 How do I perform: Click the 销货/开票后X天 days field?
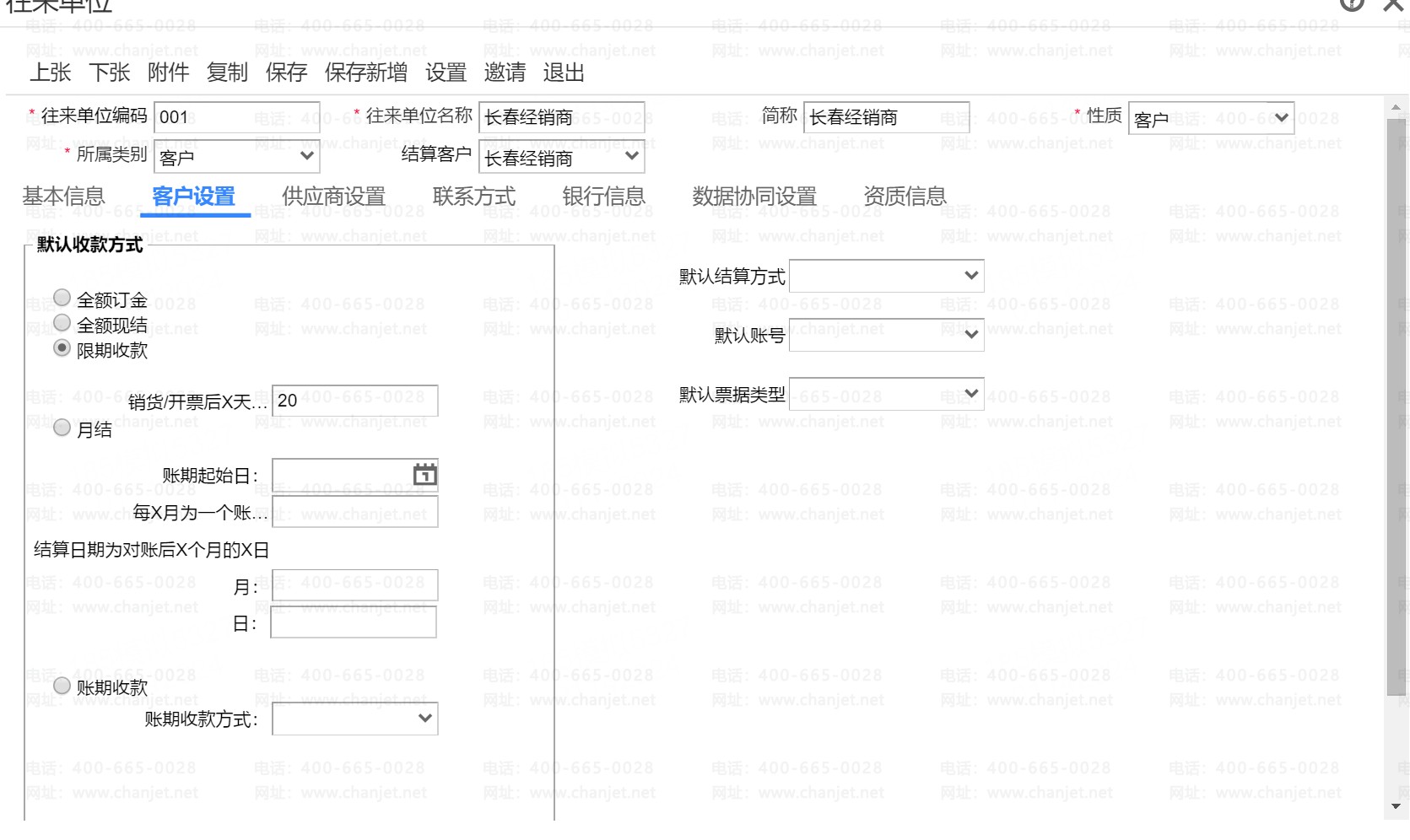click(354, 401)
